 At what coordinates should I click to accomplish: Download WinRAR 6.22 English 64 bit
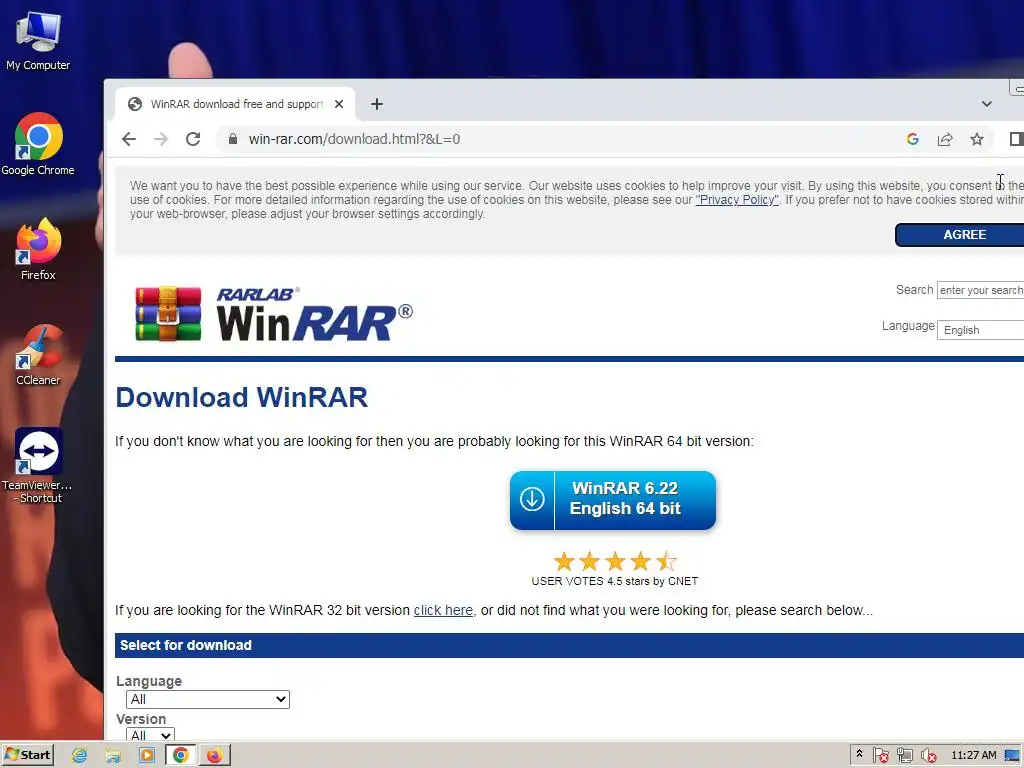[x=613, y=500]
